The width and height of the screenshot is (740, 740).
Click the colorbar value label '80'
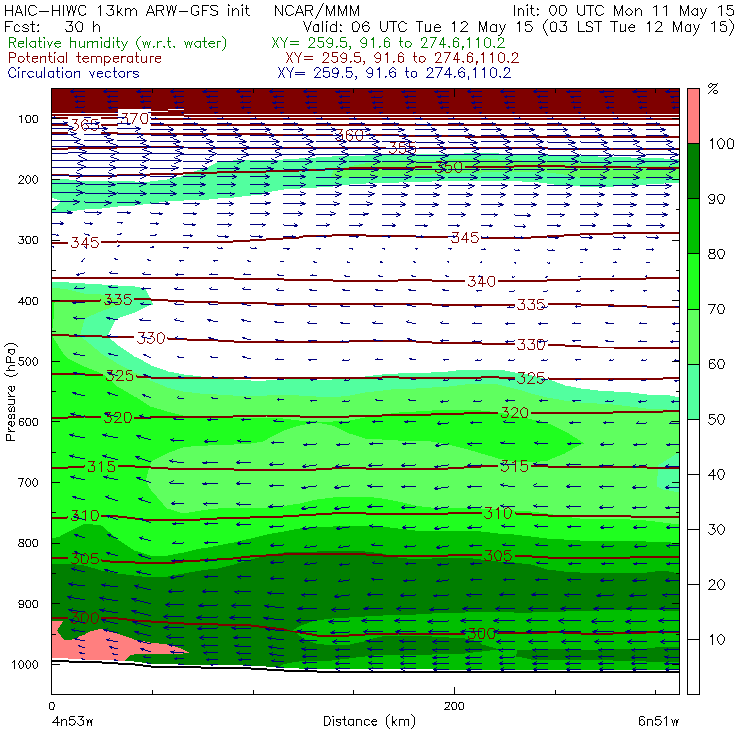(x=716, y=254)
